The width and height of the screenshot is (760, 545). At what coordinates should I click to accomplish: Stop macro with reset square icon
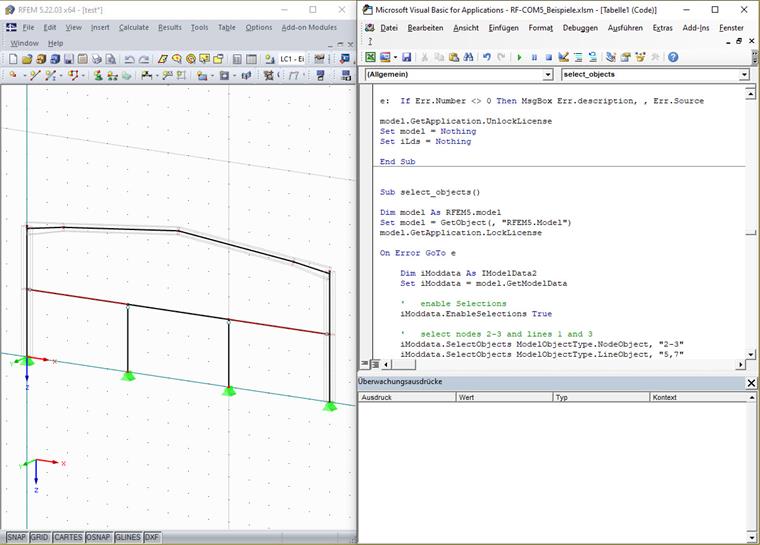[549, 57]
